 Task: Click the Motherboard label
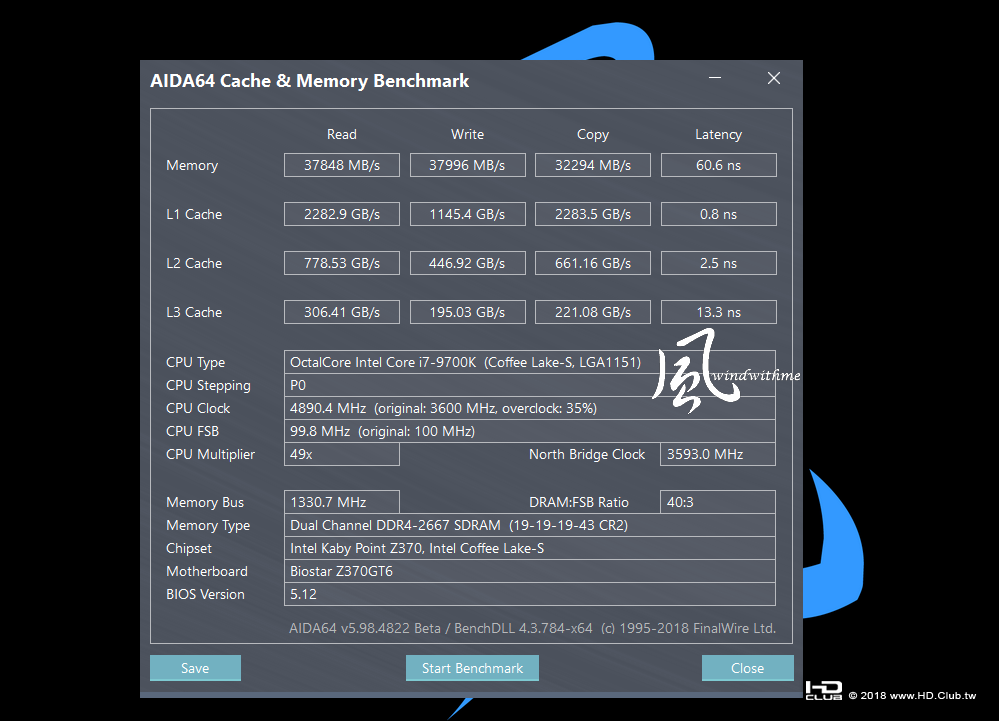(206, 571)
